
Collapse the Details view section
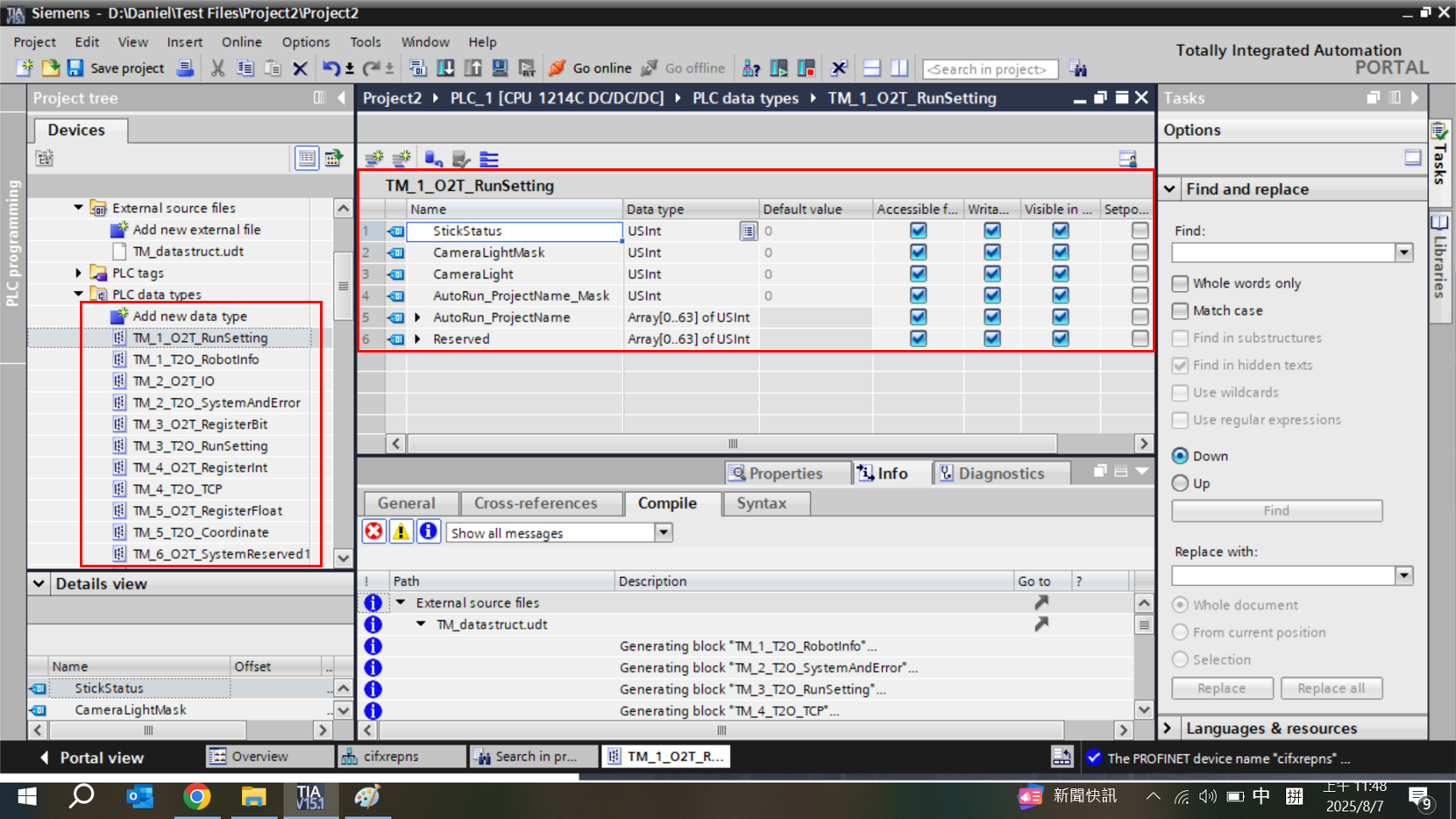pos(39,583)
